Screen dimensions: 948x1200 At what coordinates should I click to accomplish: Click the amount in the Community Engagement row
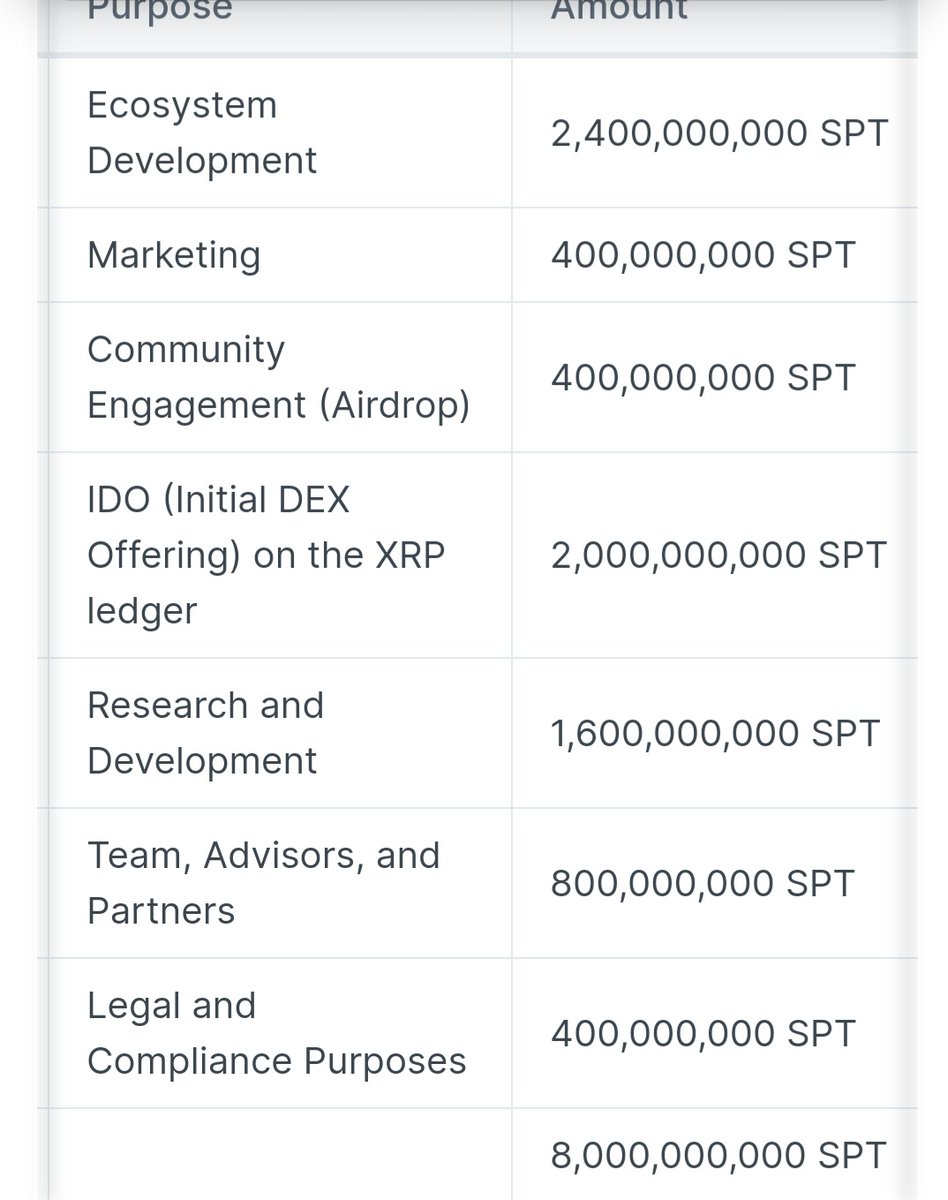tap(703, 377)
